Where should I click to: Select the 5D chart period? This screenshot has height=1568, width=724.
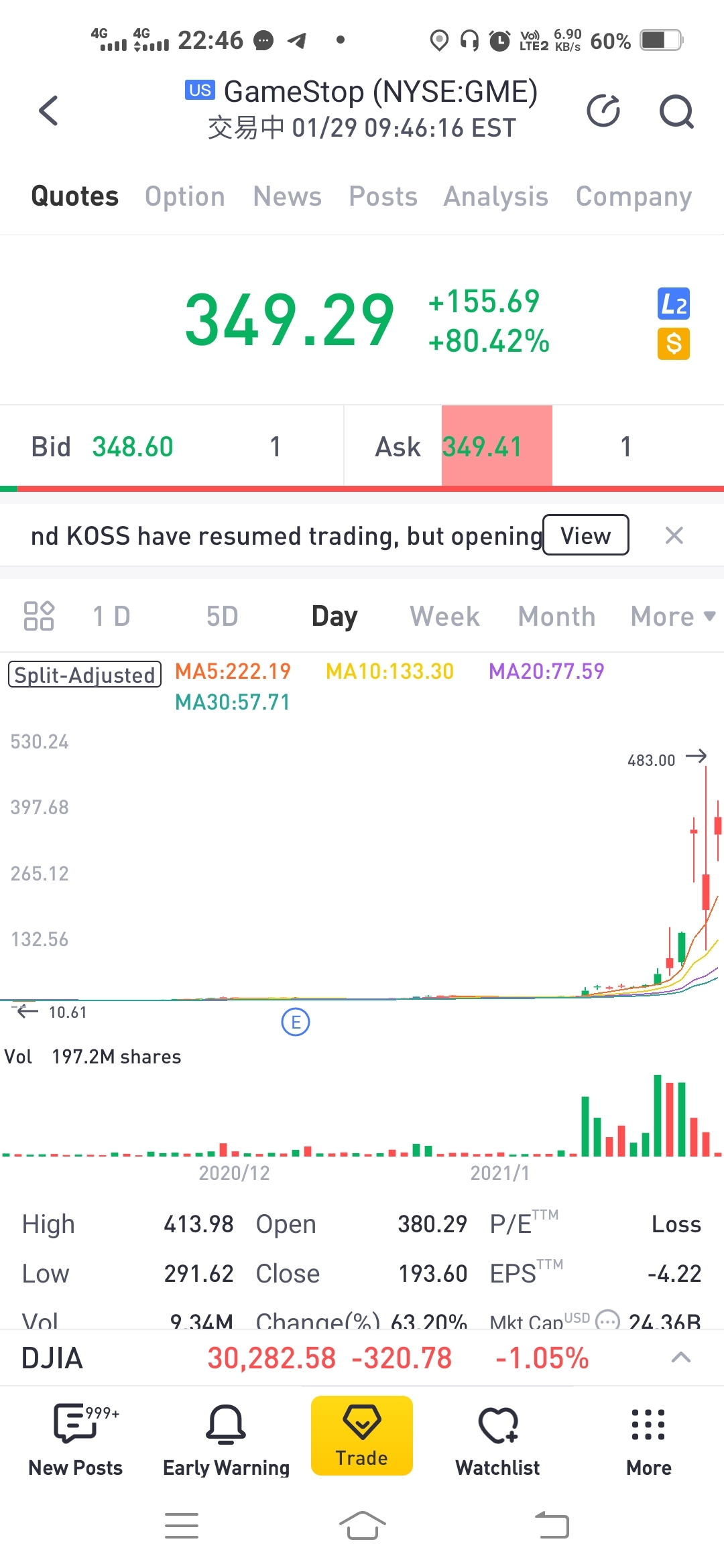click(x=223, y=616)
